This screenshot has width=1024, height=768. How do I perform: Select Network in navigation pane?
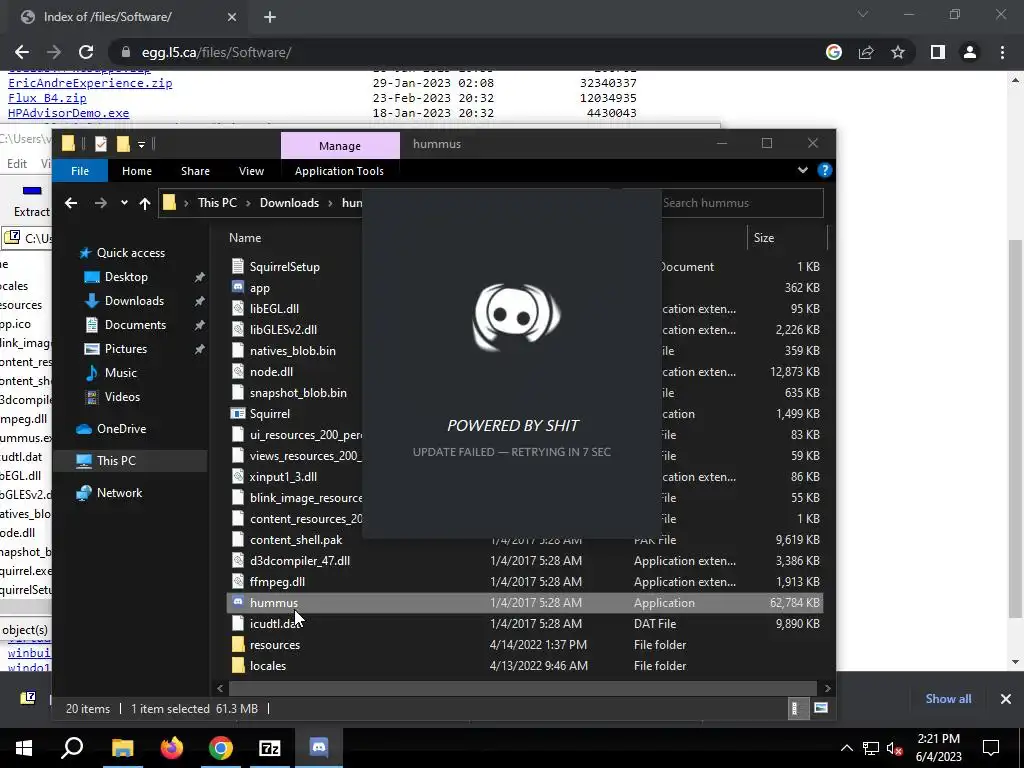(119, 493)
